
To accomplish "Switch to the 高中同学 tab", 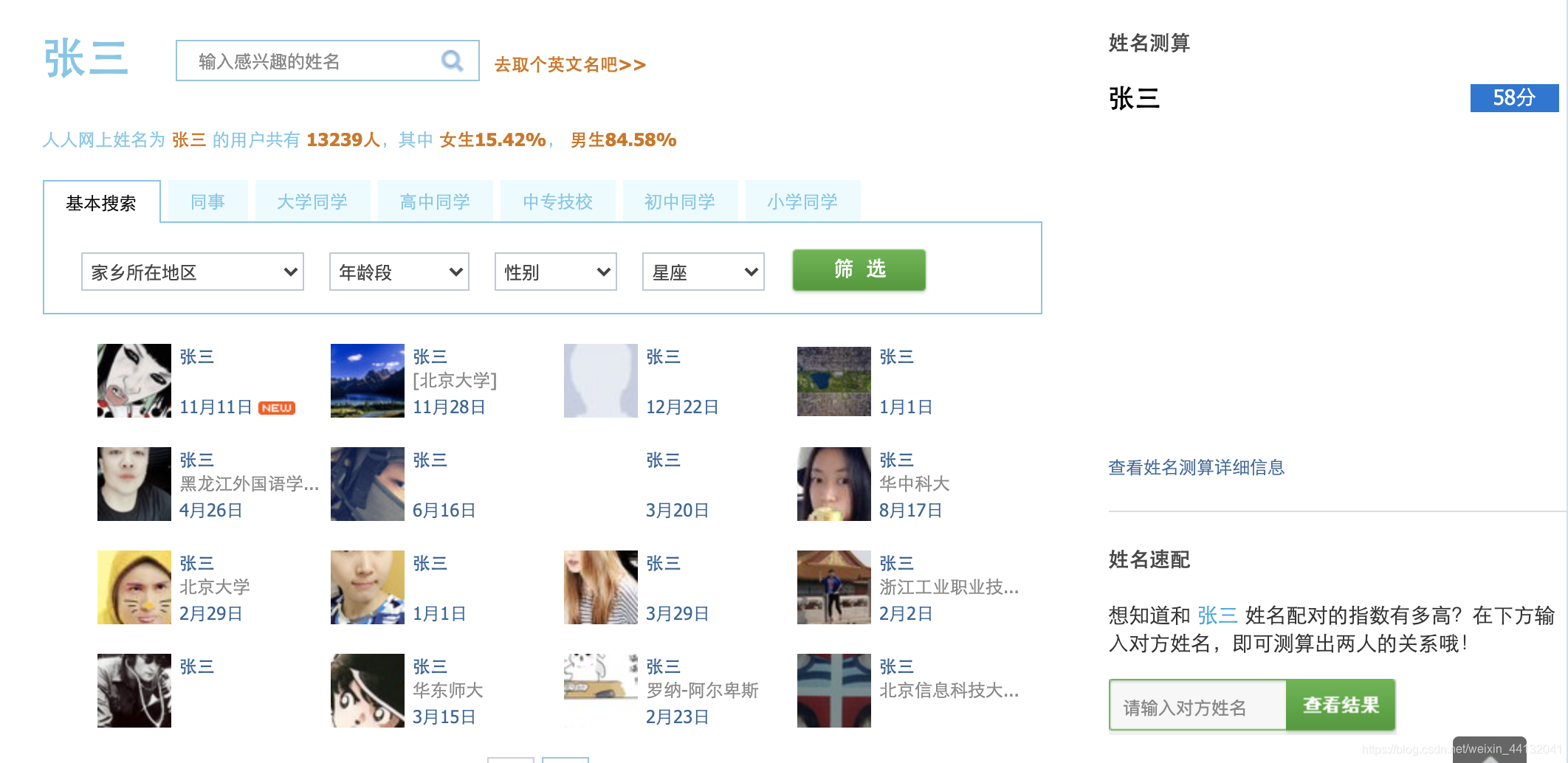I will pos(435,201).
